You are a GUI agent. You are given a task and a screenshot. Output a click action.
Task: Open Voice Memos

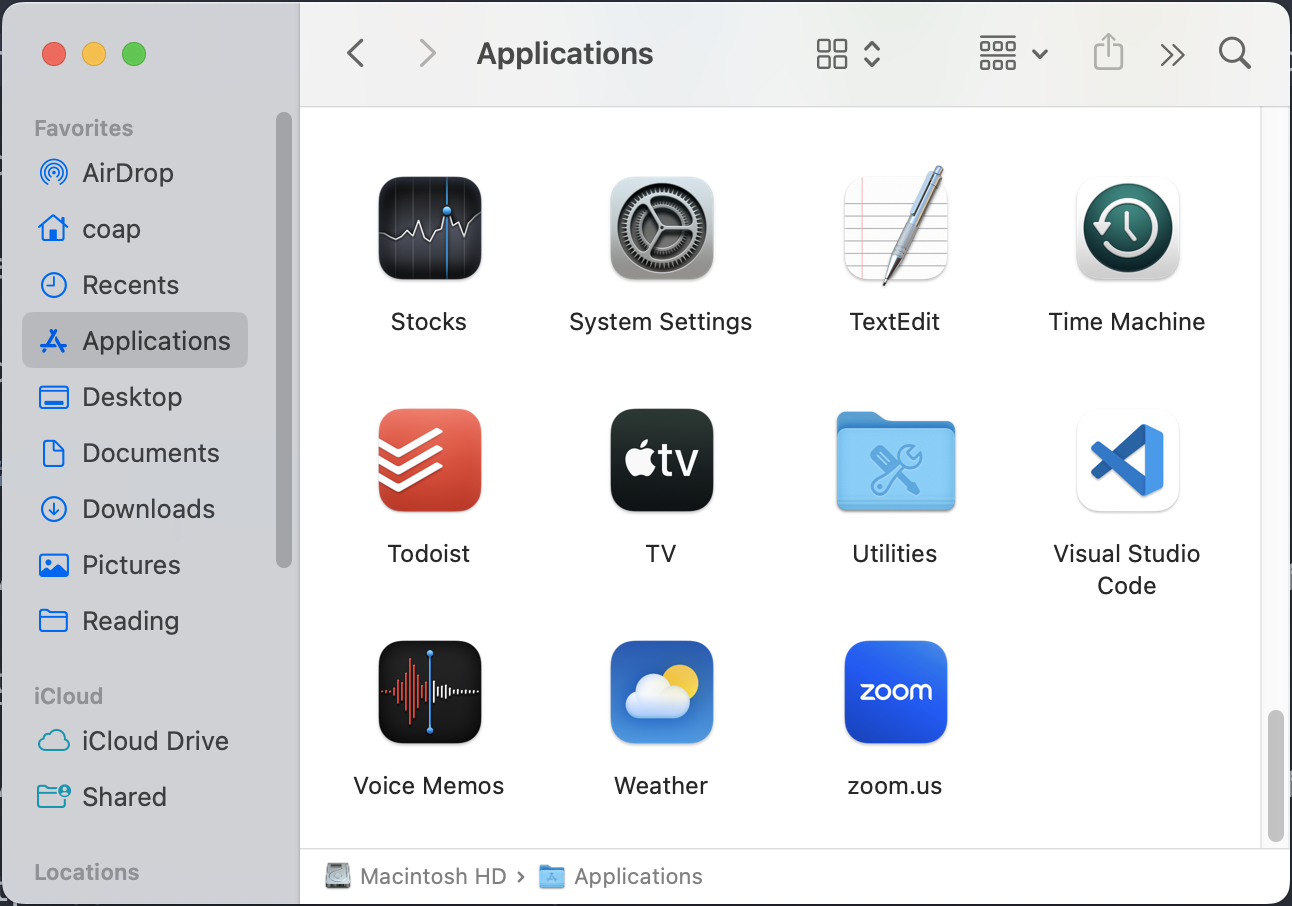tap(429, 692)
